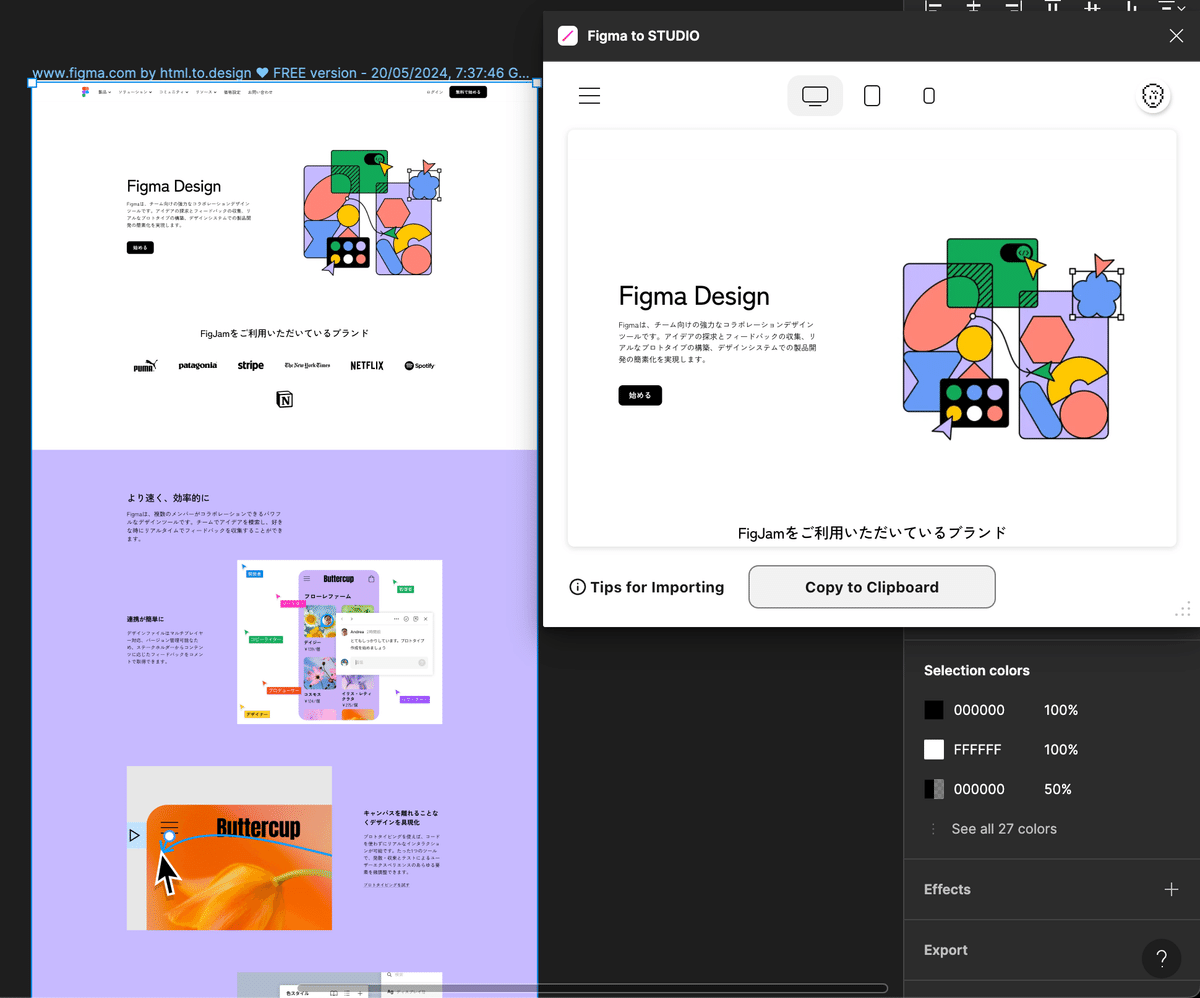Switch preview to desktop view
1200x998 pixels.
[815, 96]
